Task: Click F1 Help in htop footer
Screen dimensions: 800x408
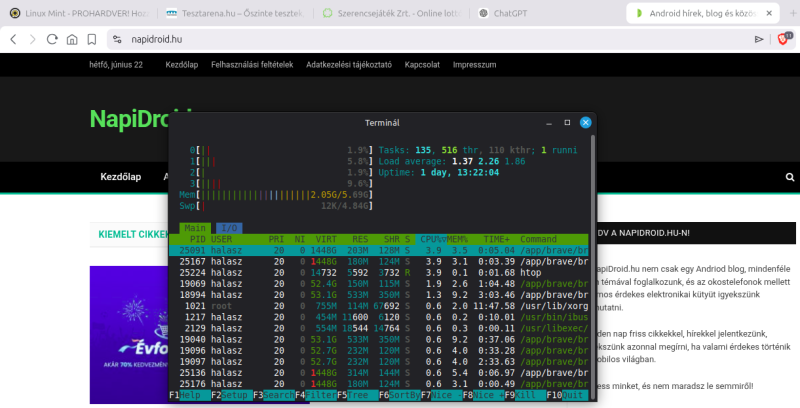Action: (190, 395)
